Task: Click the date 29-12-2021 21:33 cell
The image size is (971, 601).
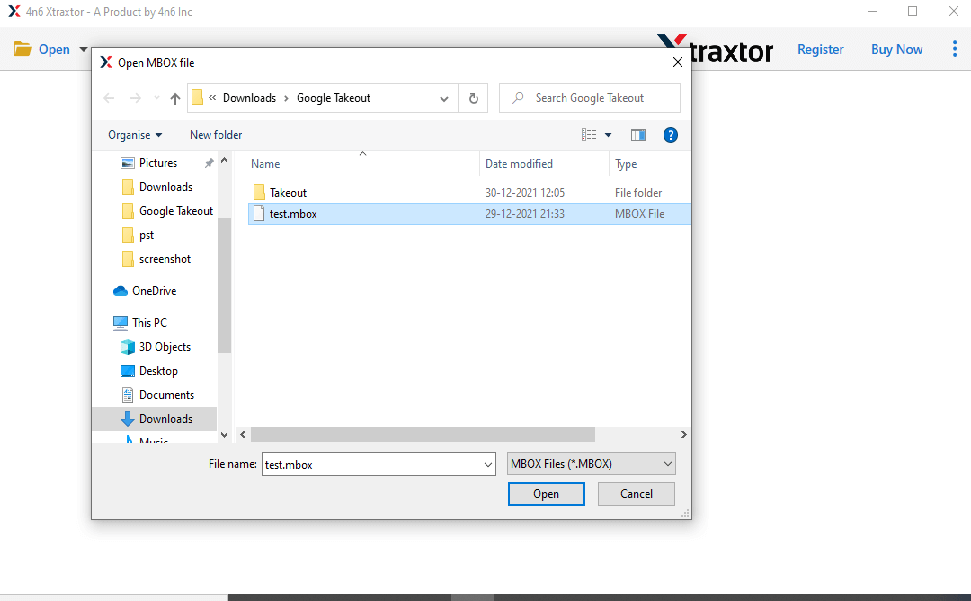Action: pos(525,214)
